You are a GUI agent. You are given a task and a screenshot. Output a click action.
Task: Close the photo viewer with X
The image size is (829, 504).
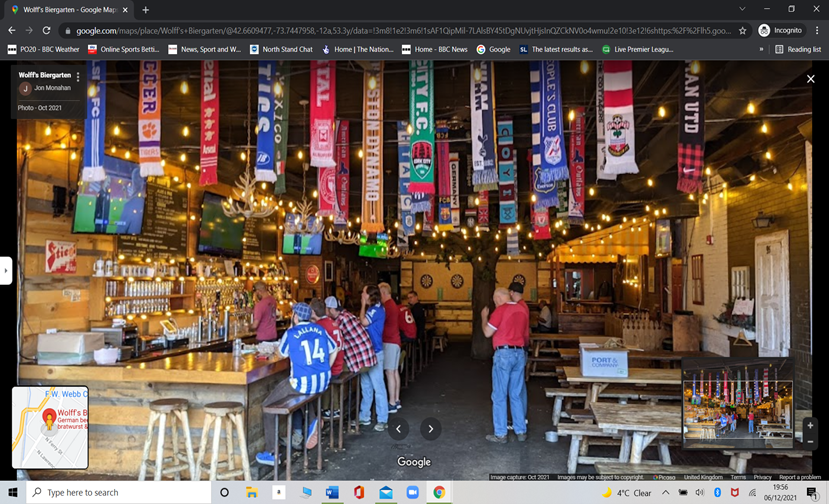(810, 79)
